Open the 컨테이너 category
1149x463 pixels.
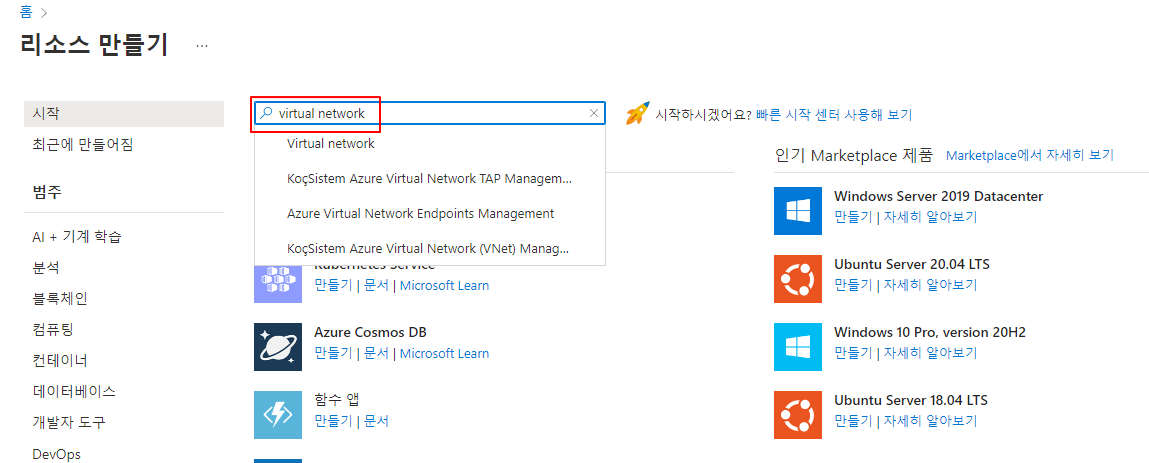[60, 360]
